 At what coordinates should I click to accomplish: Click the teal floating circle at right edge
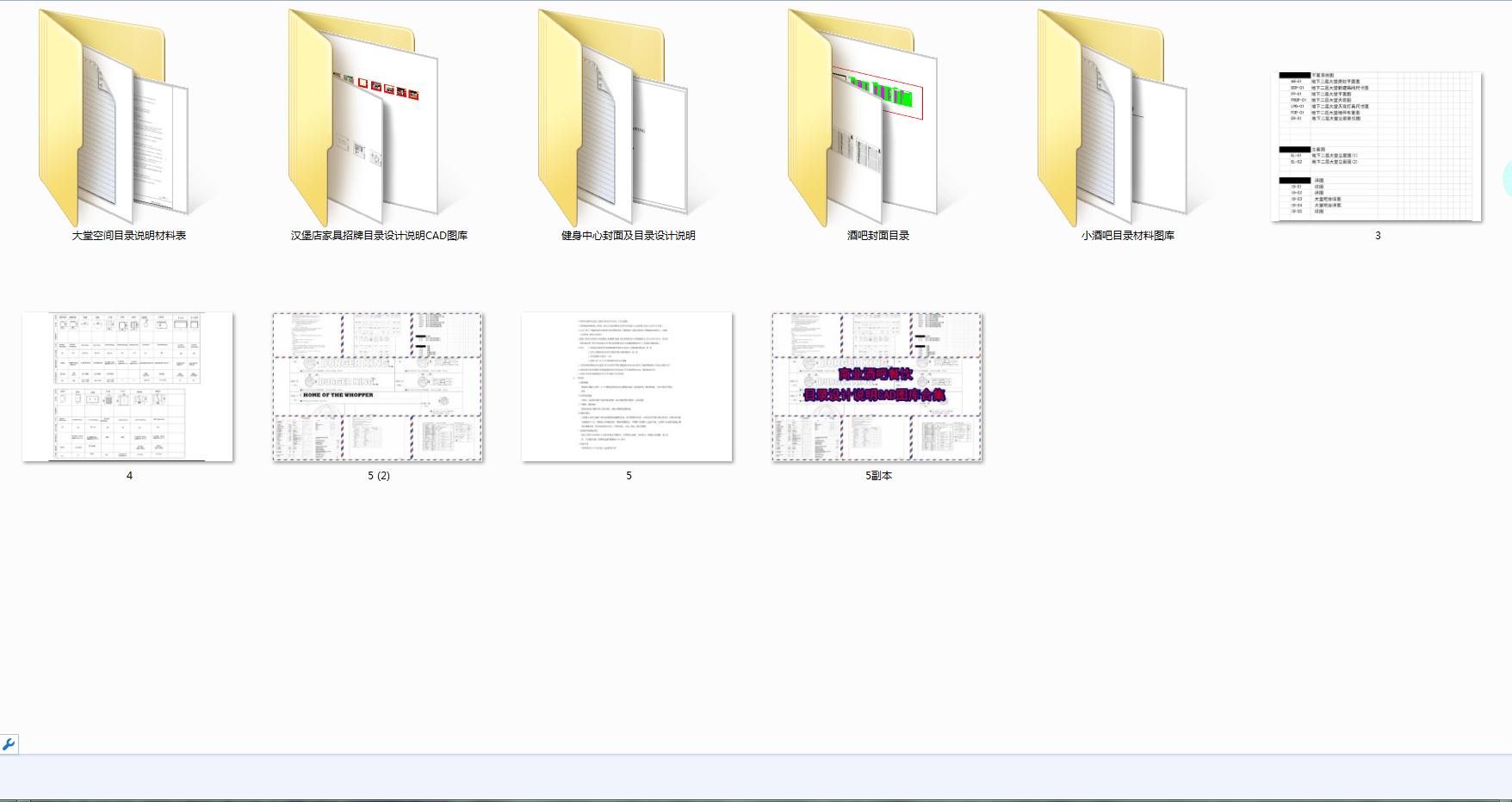tap(1507, 179)
